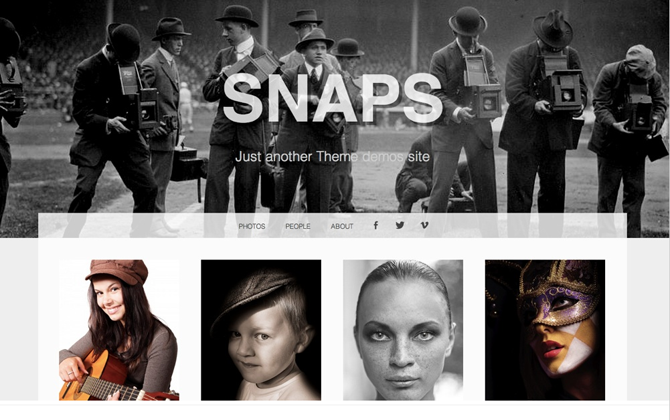This screenshot has height=420, width=670.
Task: Open the Twitter bird icon link
Action: pos(400,225)
